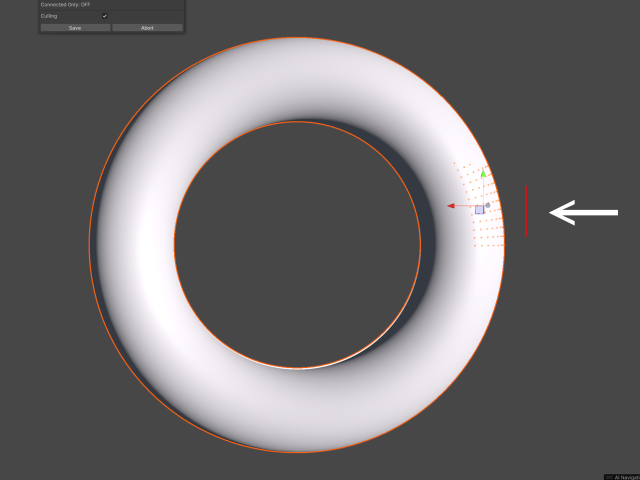The width and height of the screenshot is (640, 480).
Task: Click the gray gizmo center dot
Action: [x=487, y=205]
